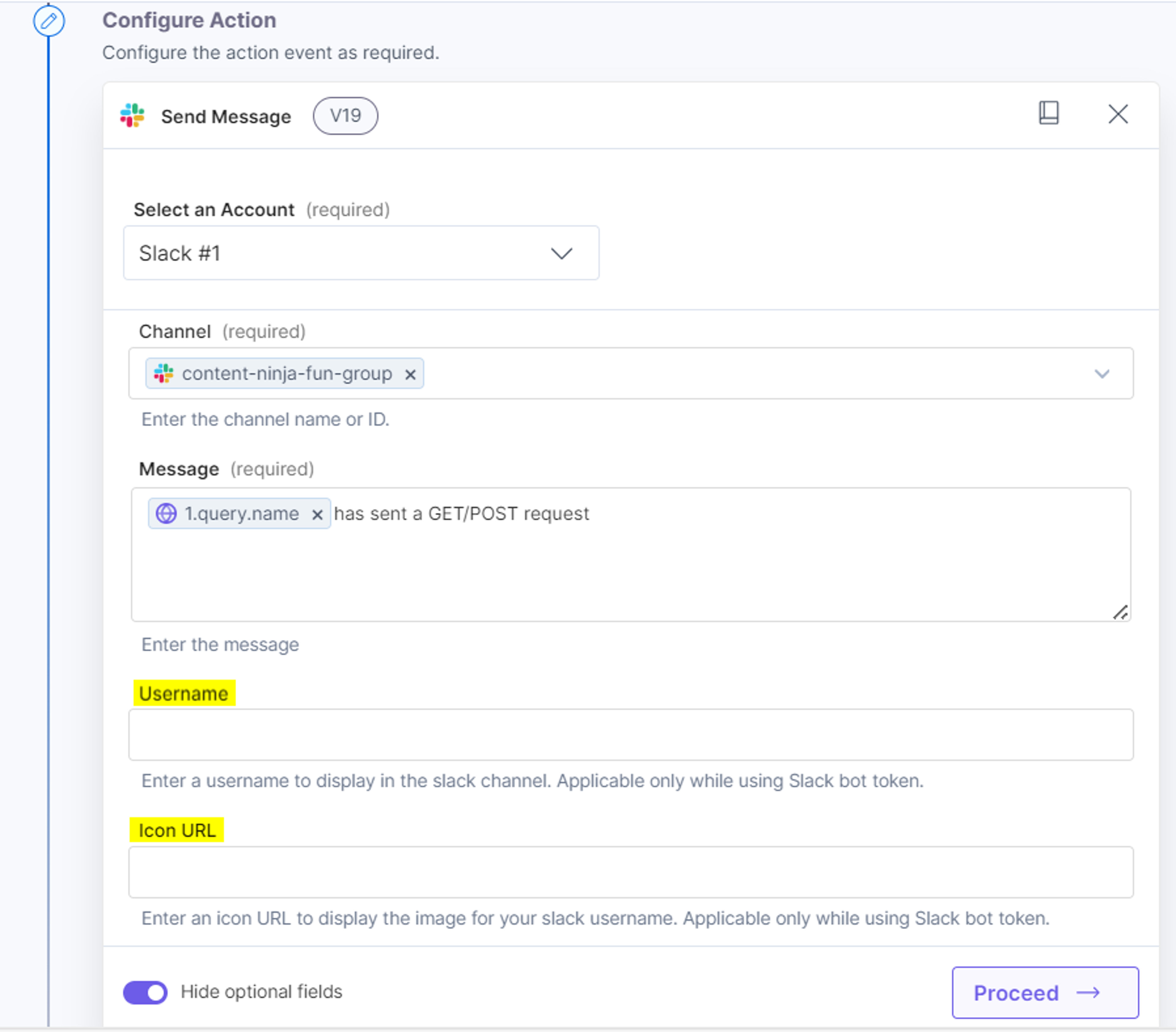Viewport: 1176px width, 1032px height.
Task: Click the Slack logo beside Send Message
Action: [x=132, y=116]
